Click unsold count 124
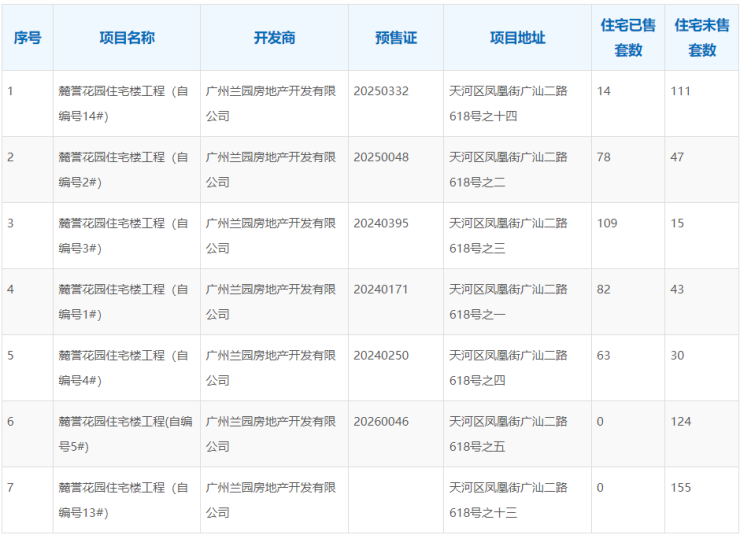The height and width of the screenshot is (535, 740). pyautogui.click(x=681, y=421)
